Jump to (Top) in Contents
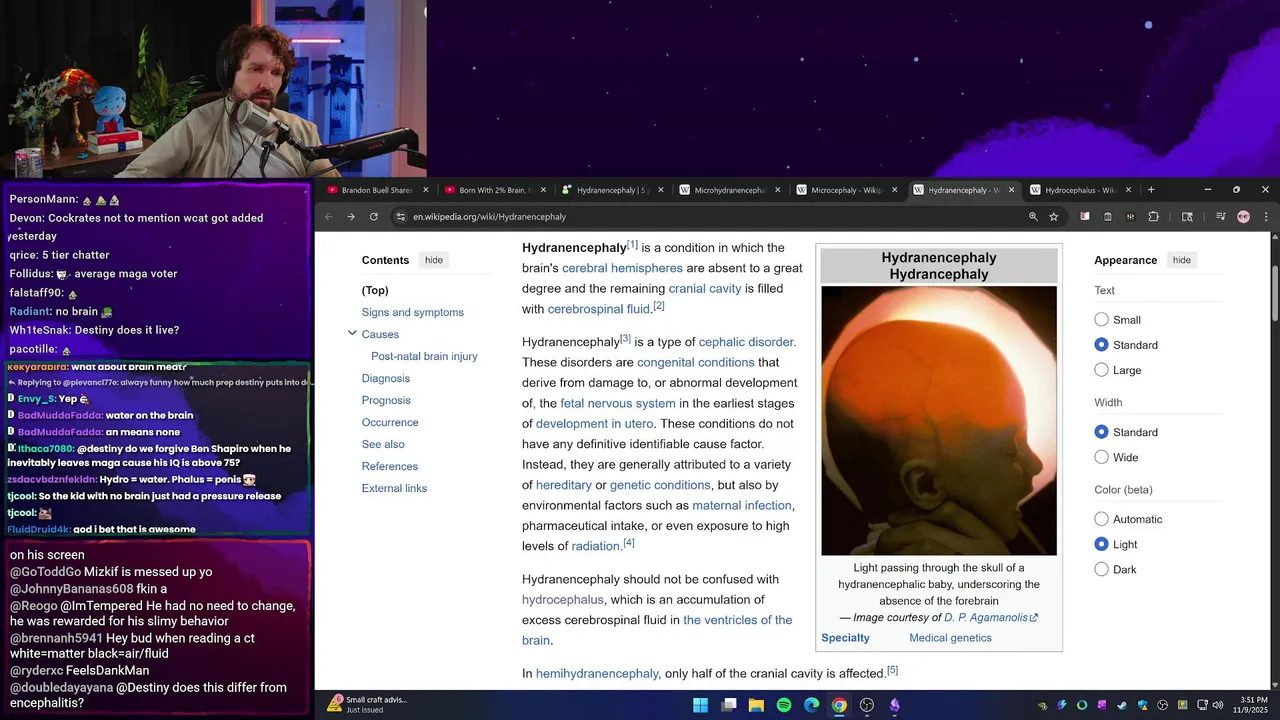This screenshot has width=1280, height=720. coord(375,290)
